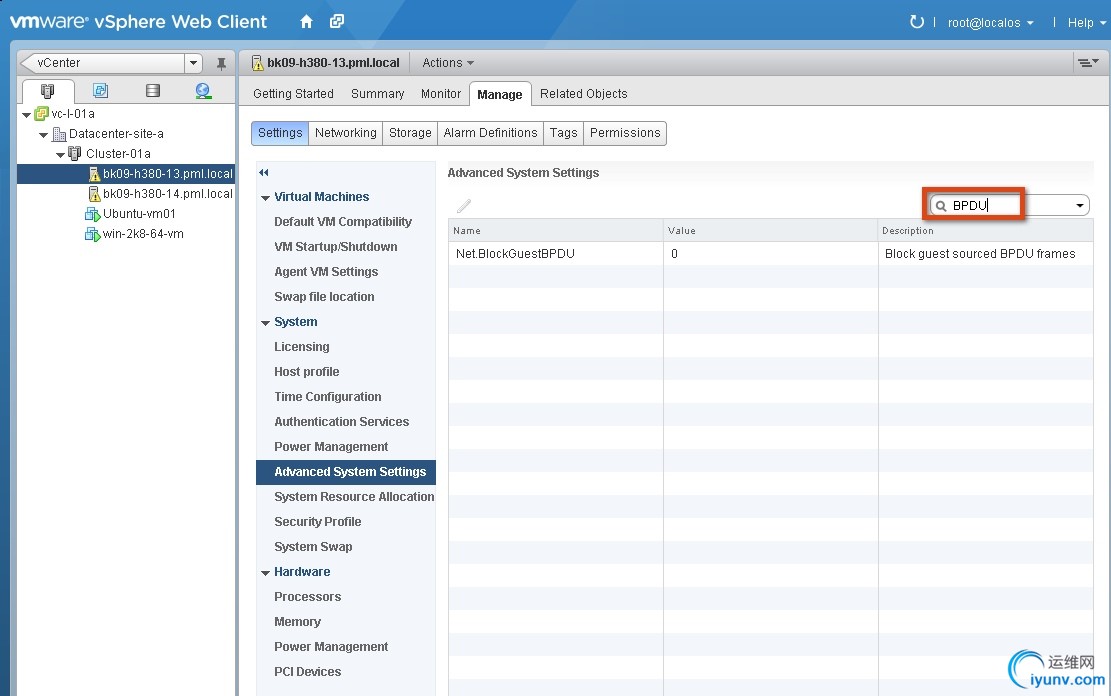Viewport: 1111px width, 696px height.
Task: Sort settings by the Description column header
Action: pos(986,230)
